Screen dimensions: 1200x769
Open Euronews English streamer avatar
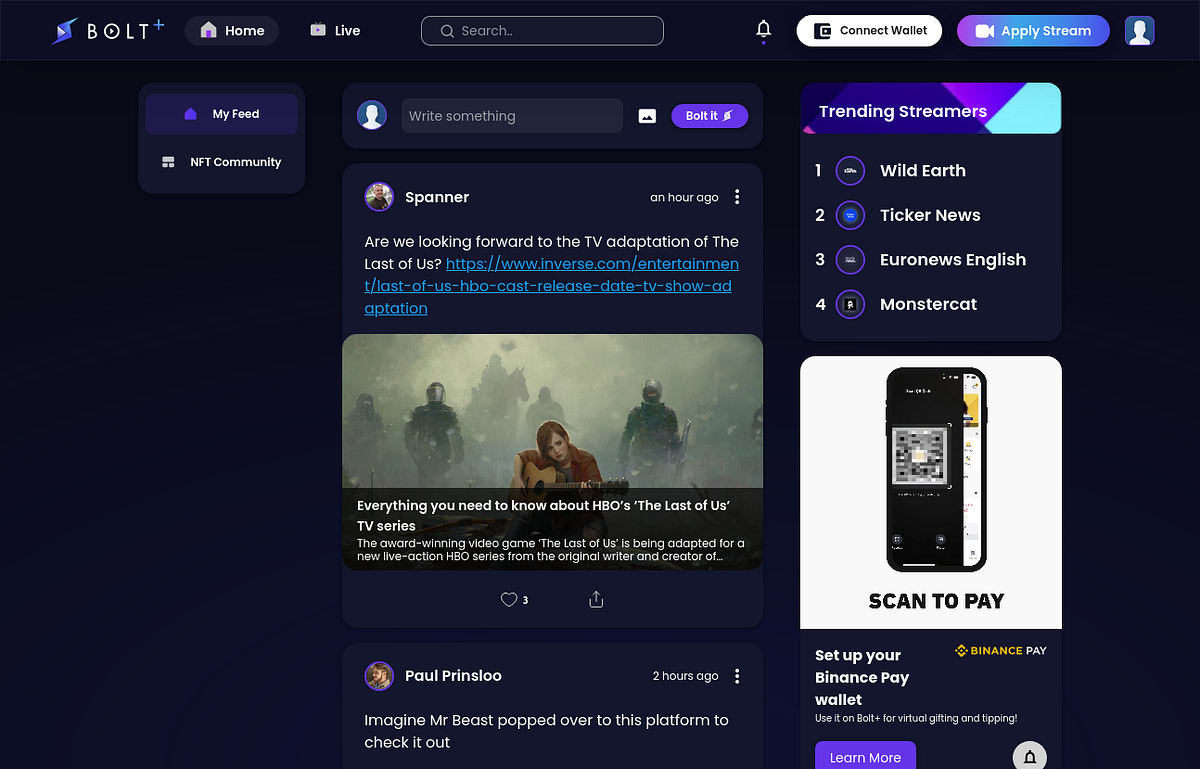pos(850,260)
